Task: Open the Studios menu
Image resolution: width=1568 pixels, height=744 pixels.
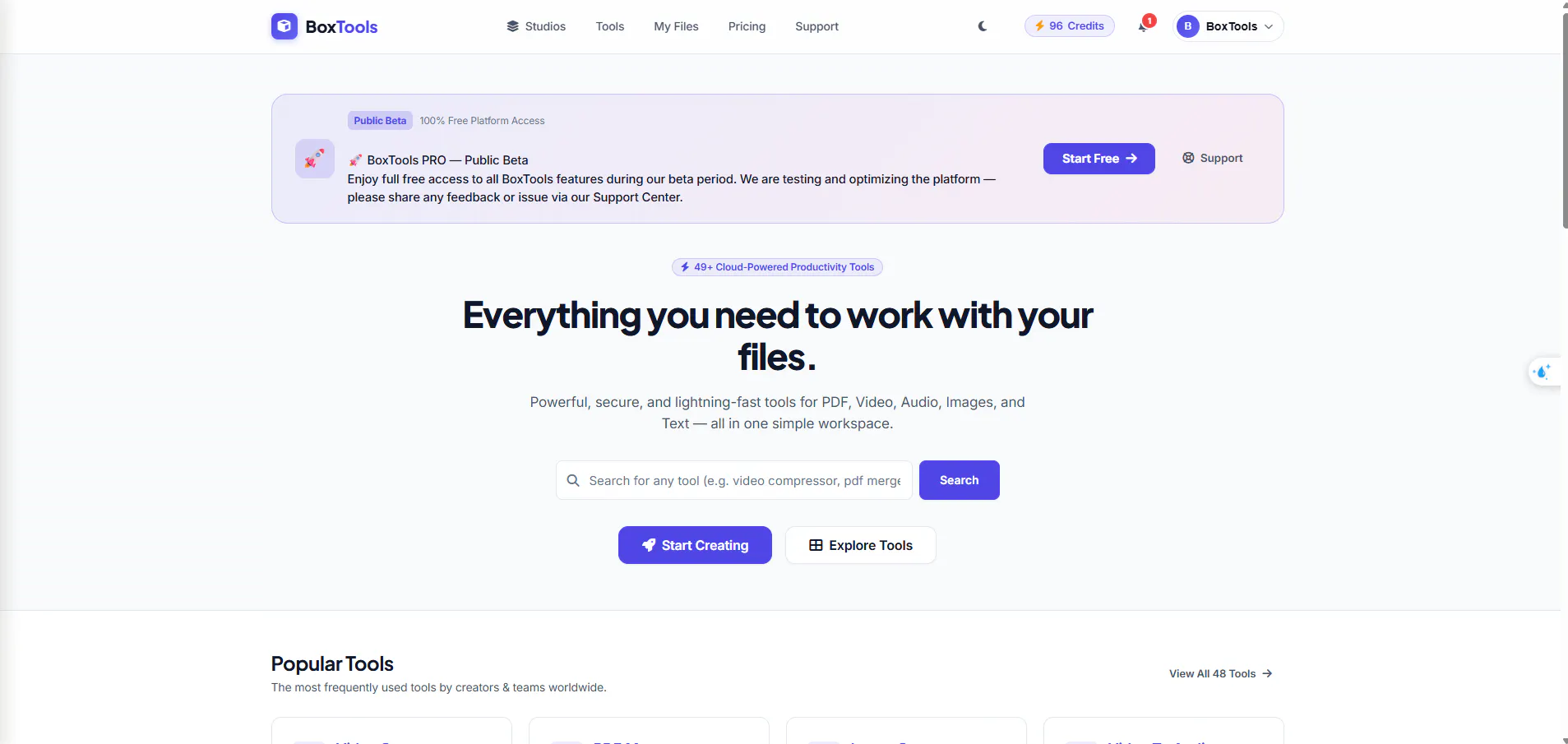Action: coord(536,26)
